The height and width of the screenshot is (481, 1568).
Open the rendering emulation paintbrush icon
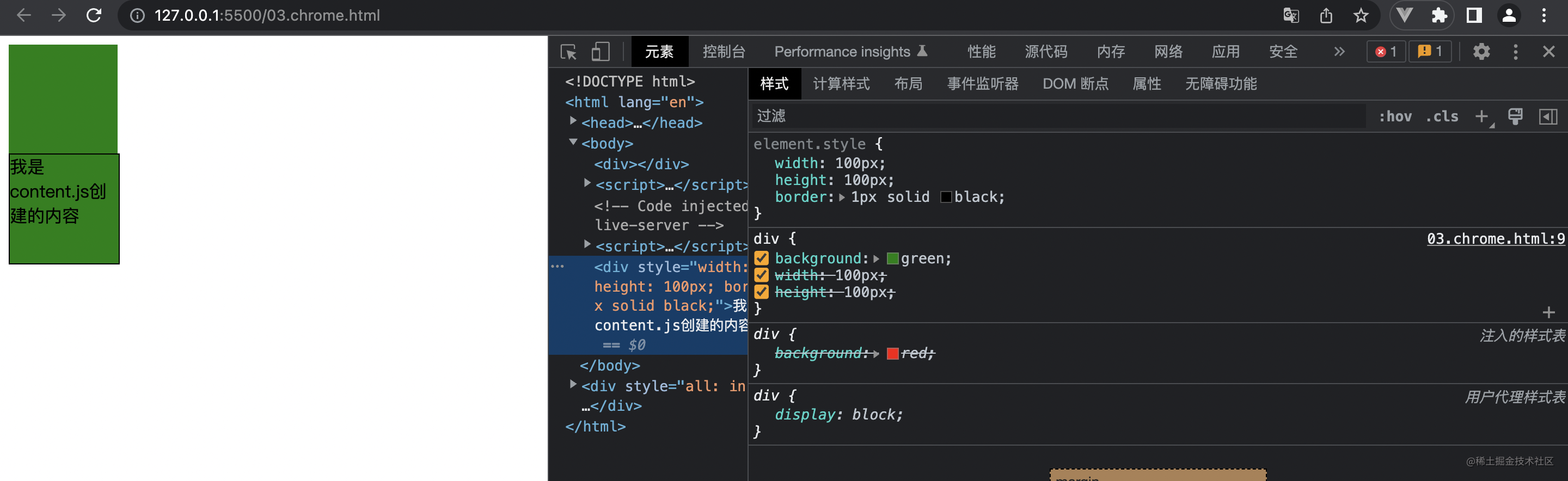1515,116
